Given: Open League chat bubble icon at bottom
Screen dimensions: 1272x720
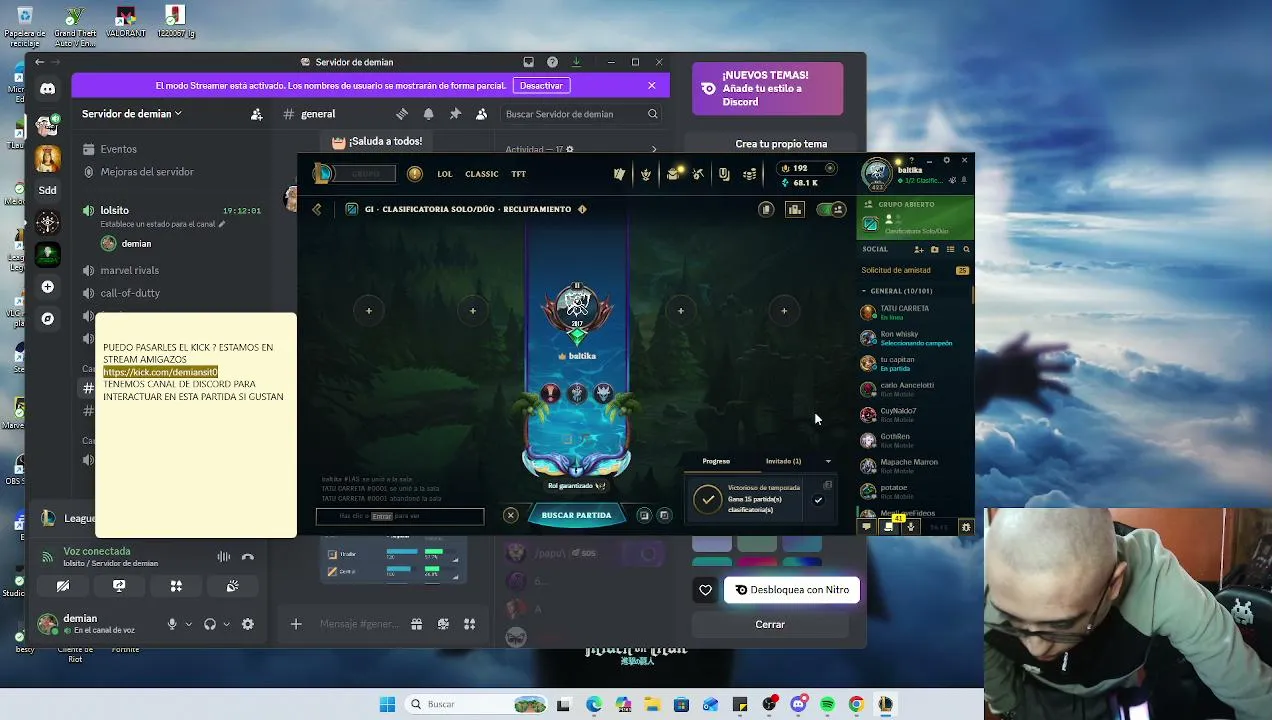Looking at the screenshot, I should (x=867, y=527).
